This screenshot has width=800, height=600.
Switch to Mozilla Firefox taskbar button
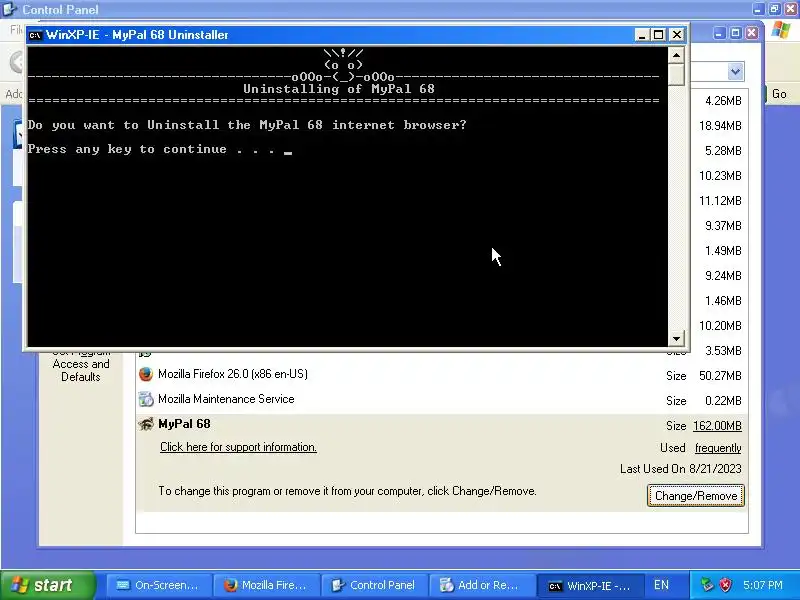pos(267,585)
